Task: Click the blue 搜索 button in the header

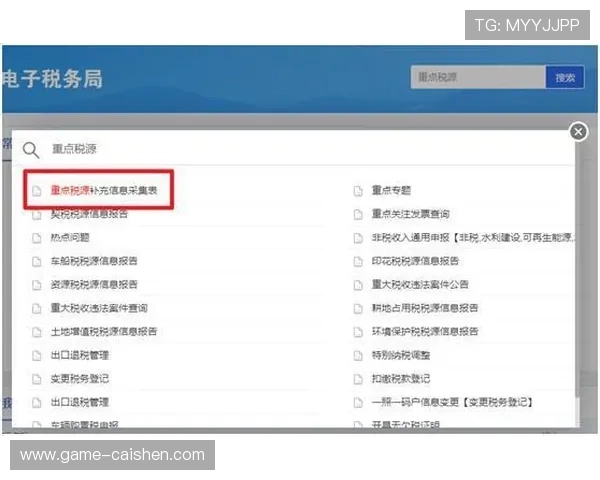Action: (565, 77)
